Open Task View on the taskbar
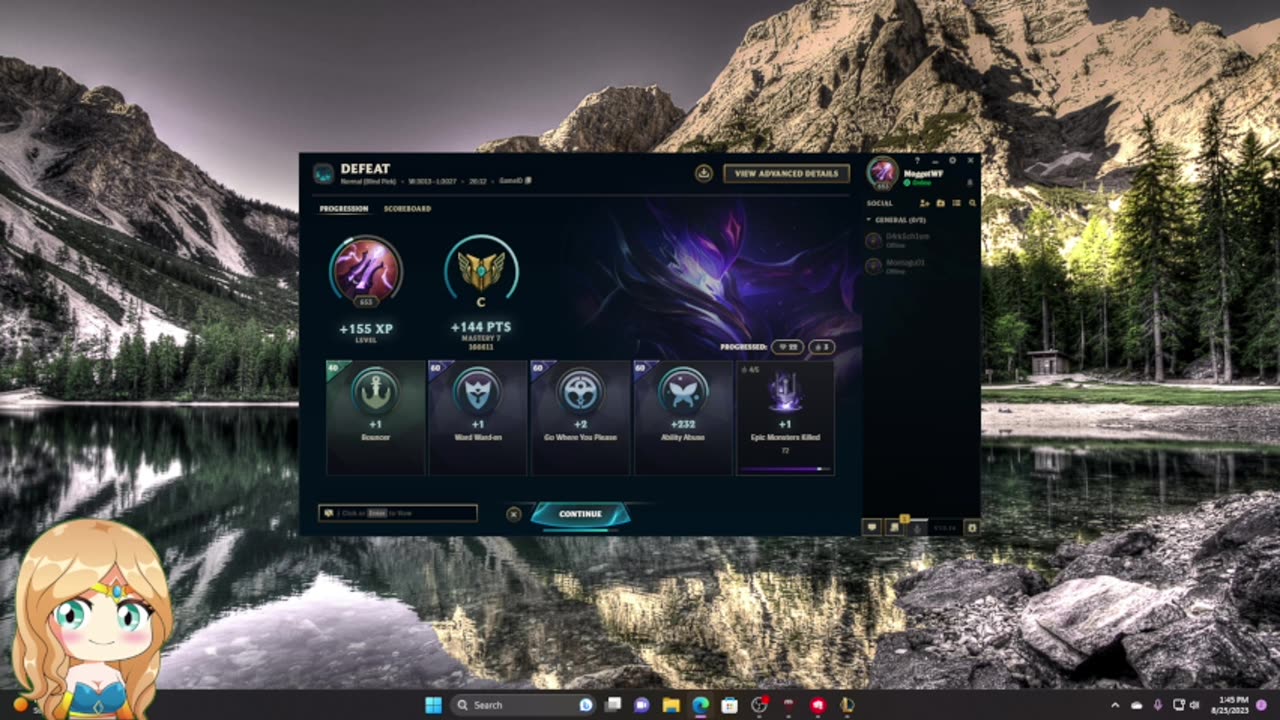Image resolution: width=1280 pixels, height=720 pixels. (x=613, y=705)
